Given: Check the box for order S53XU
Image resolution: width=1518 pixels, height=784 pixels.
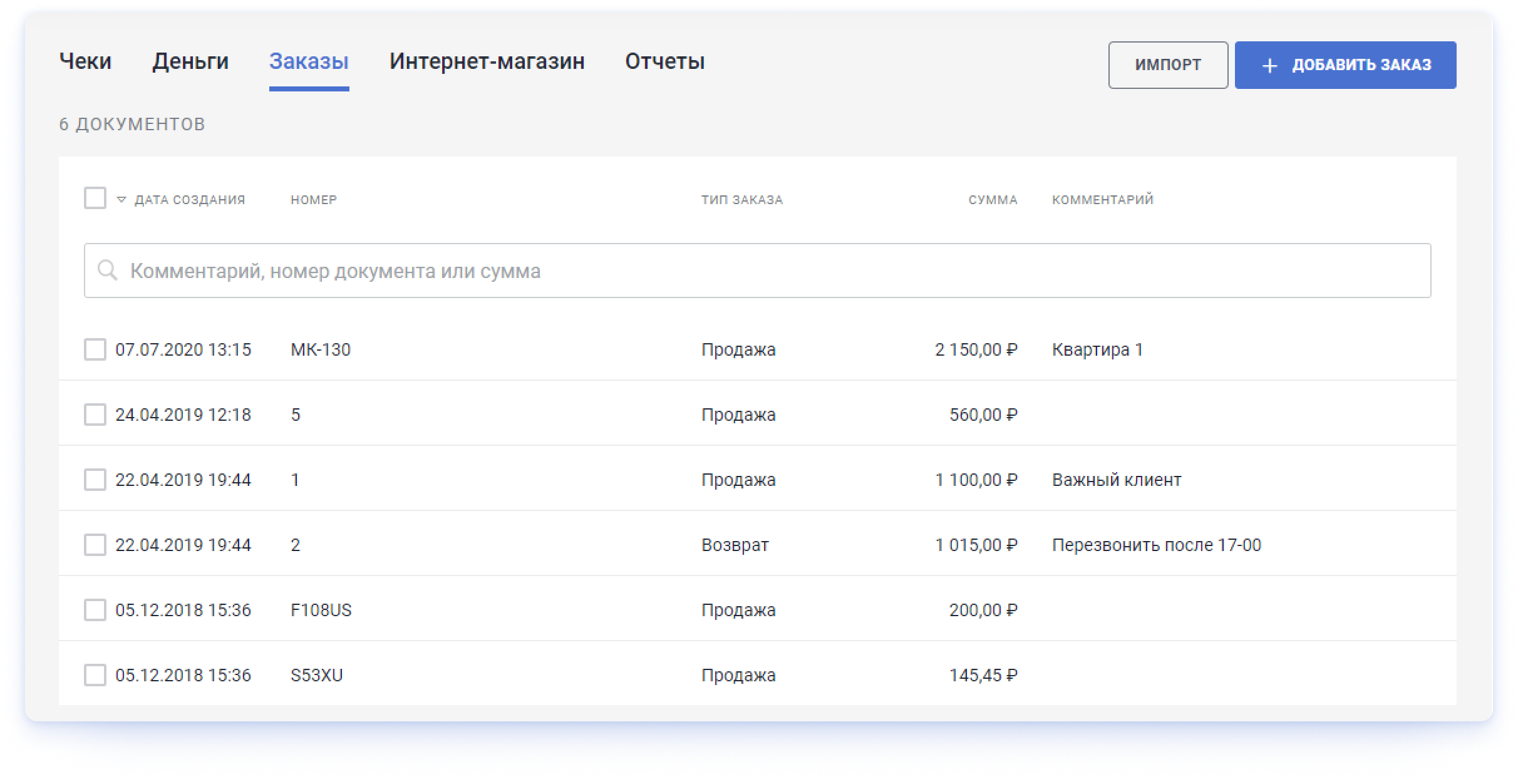Looking at the screenshot, I should [95, 675].
